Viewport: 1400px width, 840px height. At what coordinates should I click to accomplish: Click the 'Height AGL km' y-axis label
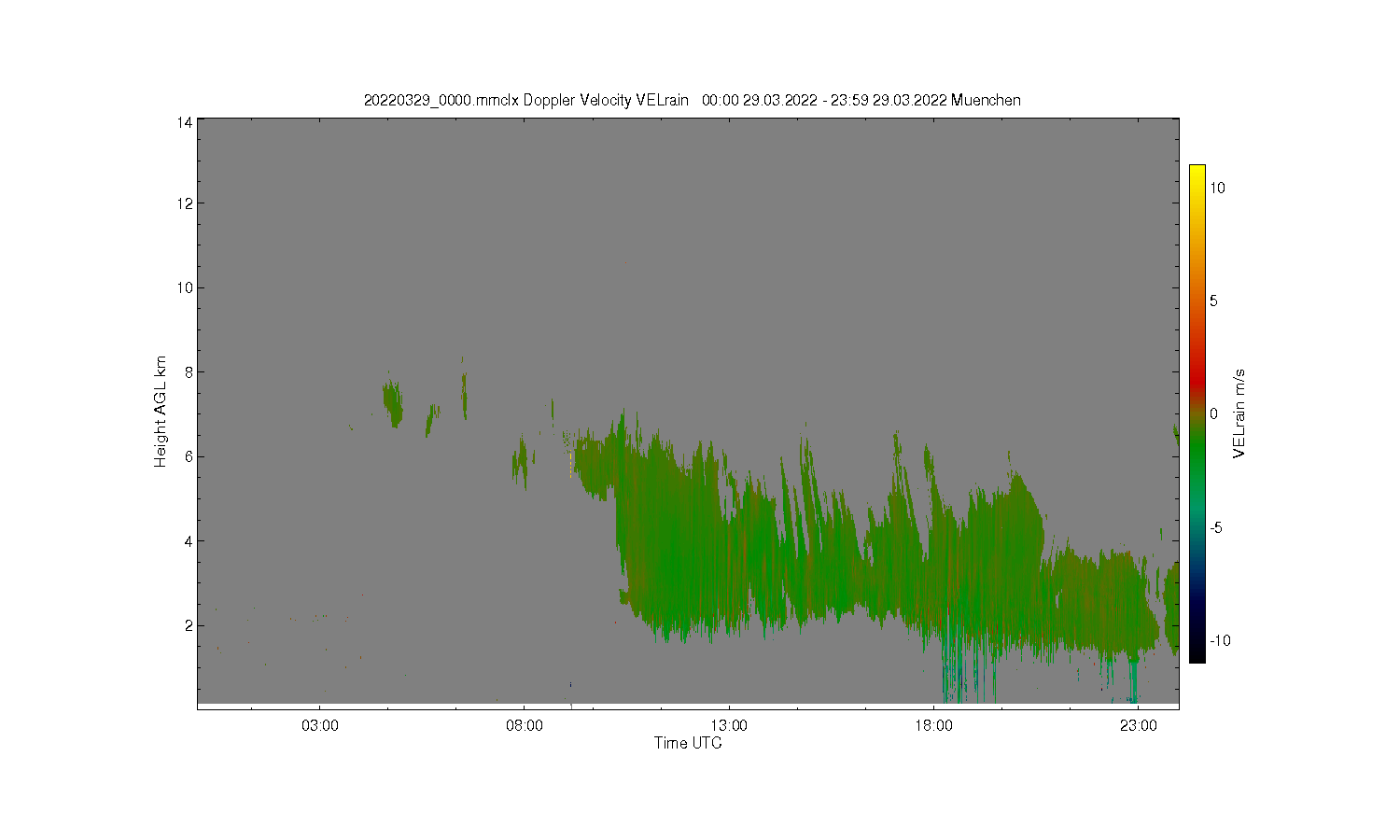(161, 412)
